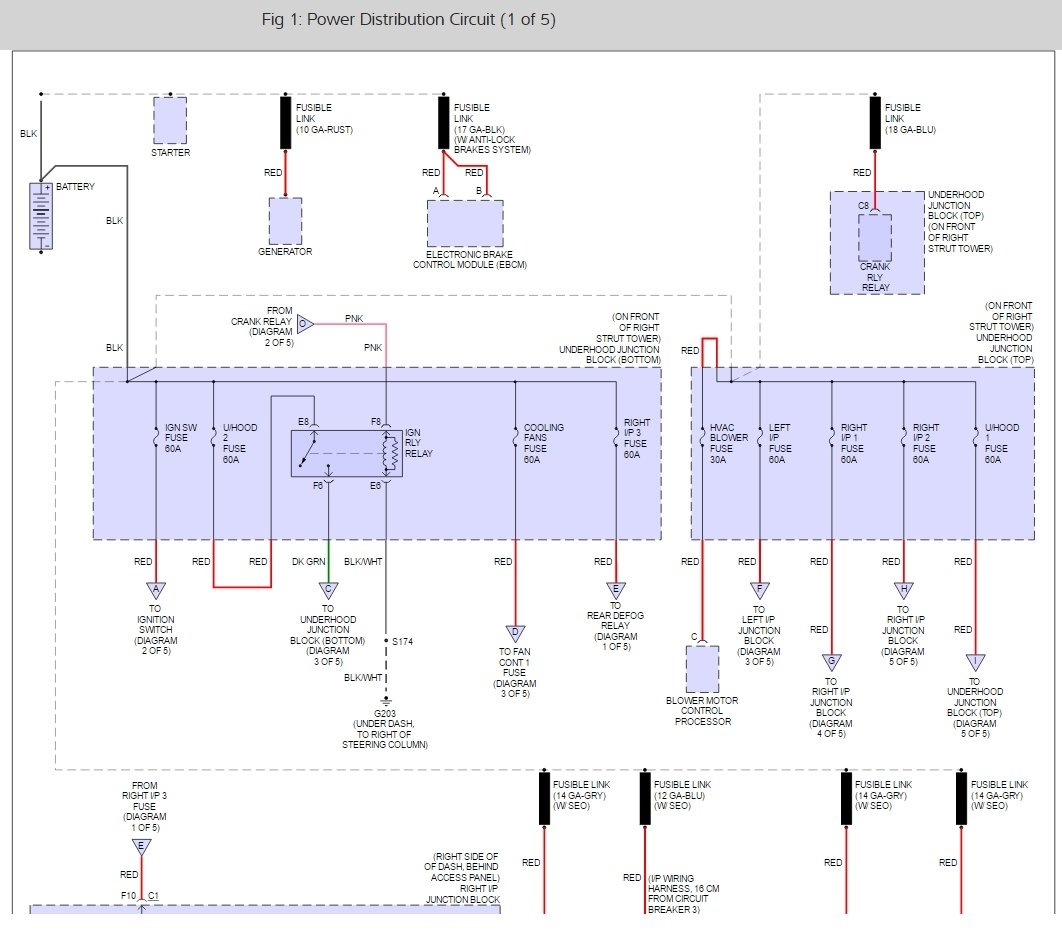Viewport: 1062px width, 934px height.
Task: Select connector arrow G to right I/P block
Action: click(x=832, y=662)
